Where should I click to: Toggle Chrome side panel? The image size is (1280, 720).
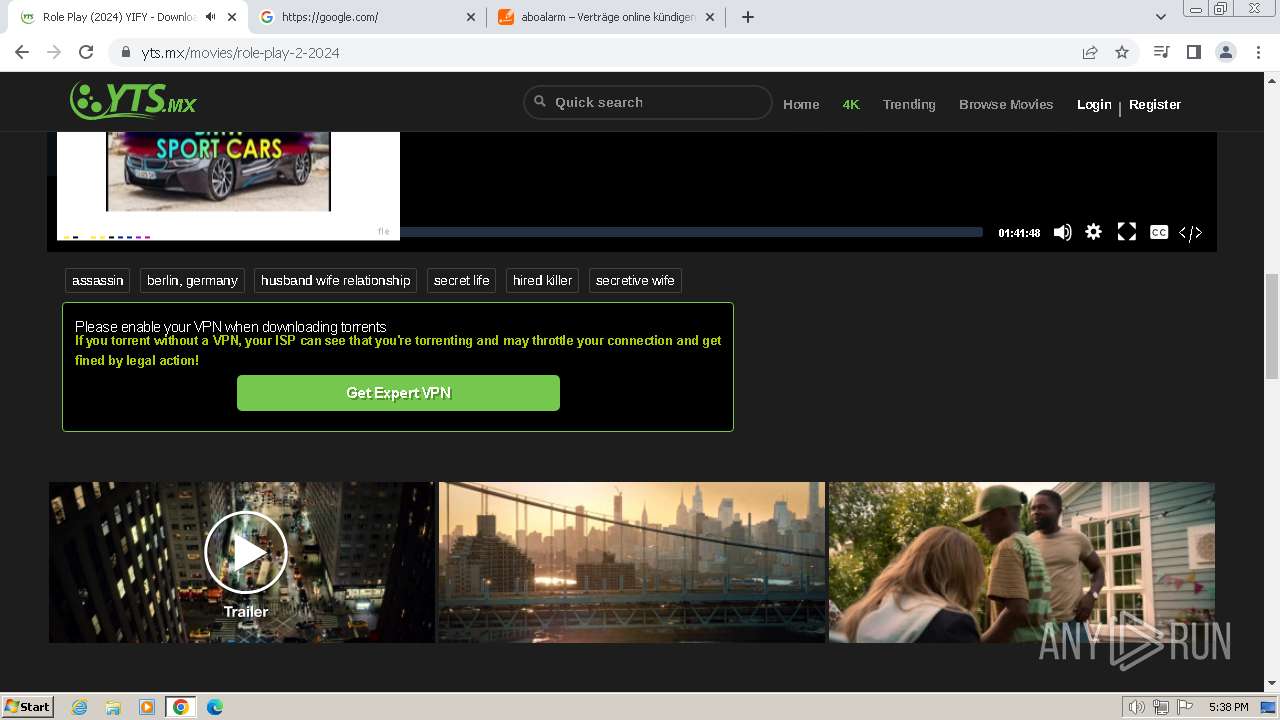pyautogui.click(x=1193, y=52)
